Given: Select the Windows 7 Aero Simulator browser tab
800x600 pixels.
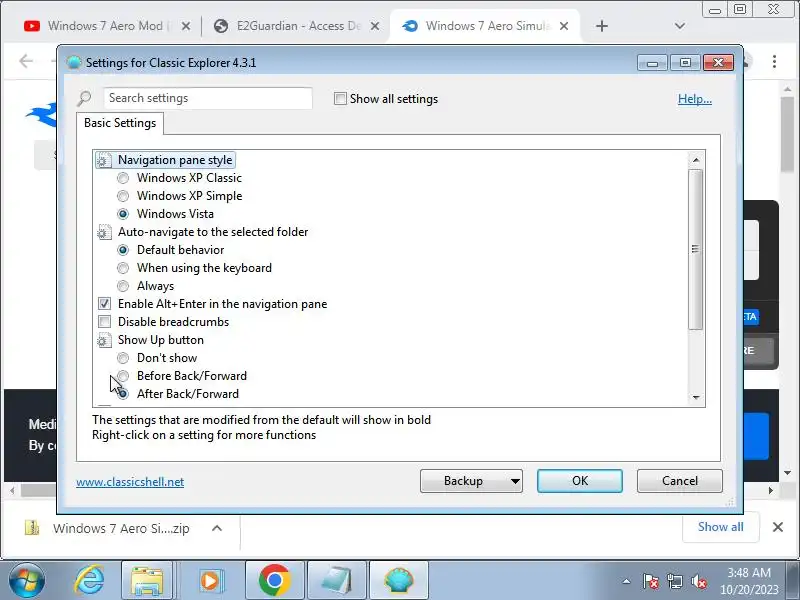Looking at the screenshot, I should pyautogui.click(x=487, y=26).
